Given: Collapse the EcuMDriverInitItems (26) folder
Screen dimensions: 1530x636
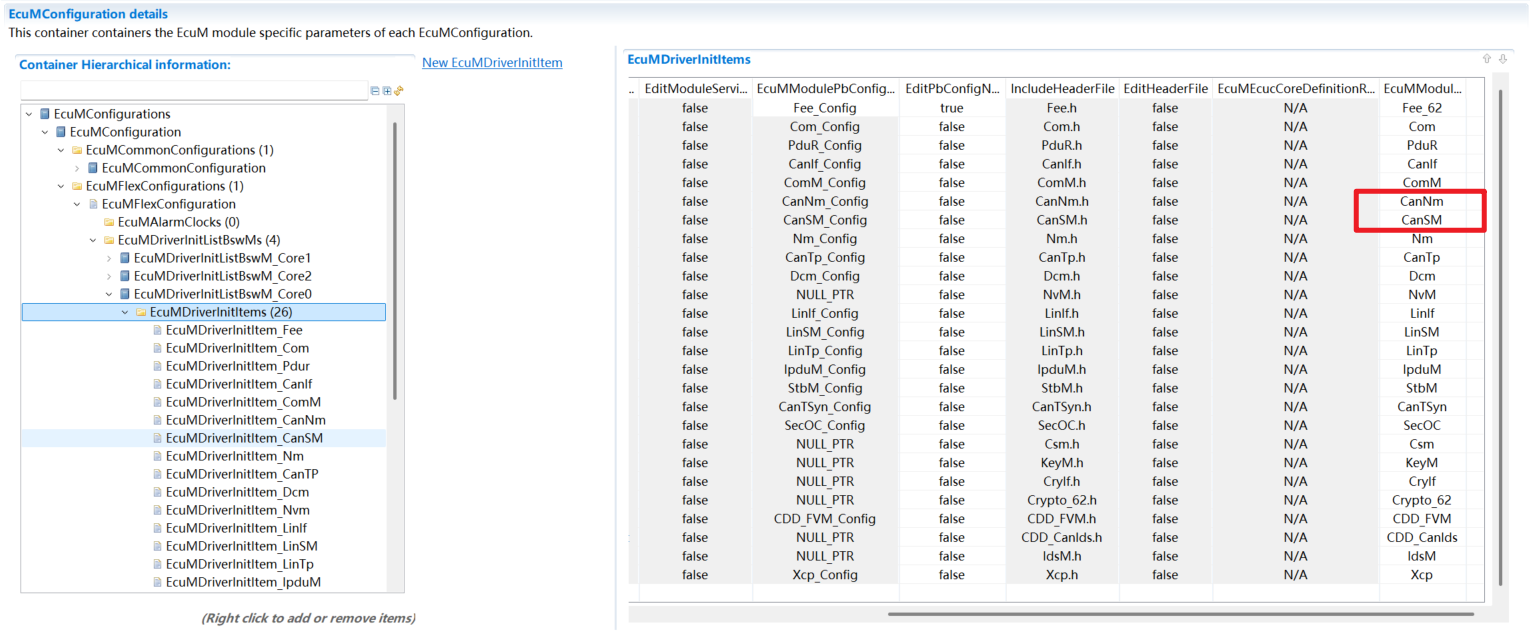Looking at the screenshot, I should coord(125,312).
